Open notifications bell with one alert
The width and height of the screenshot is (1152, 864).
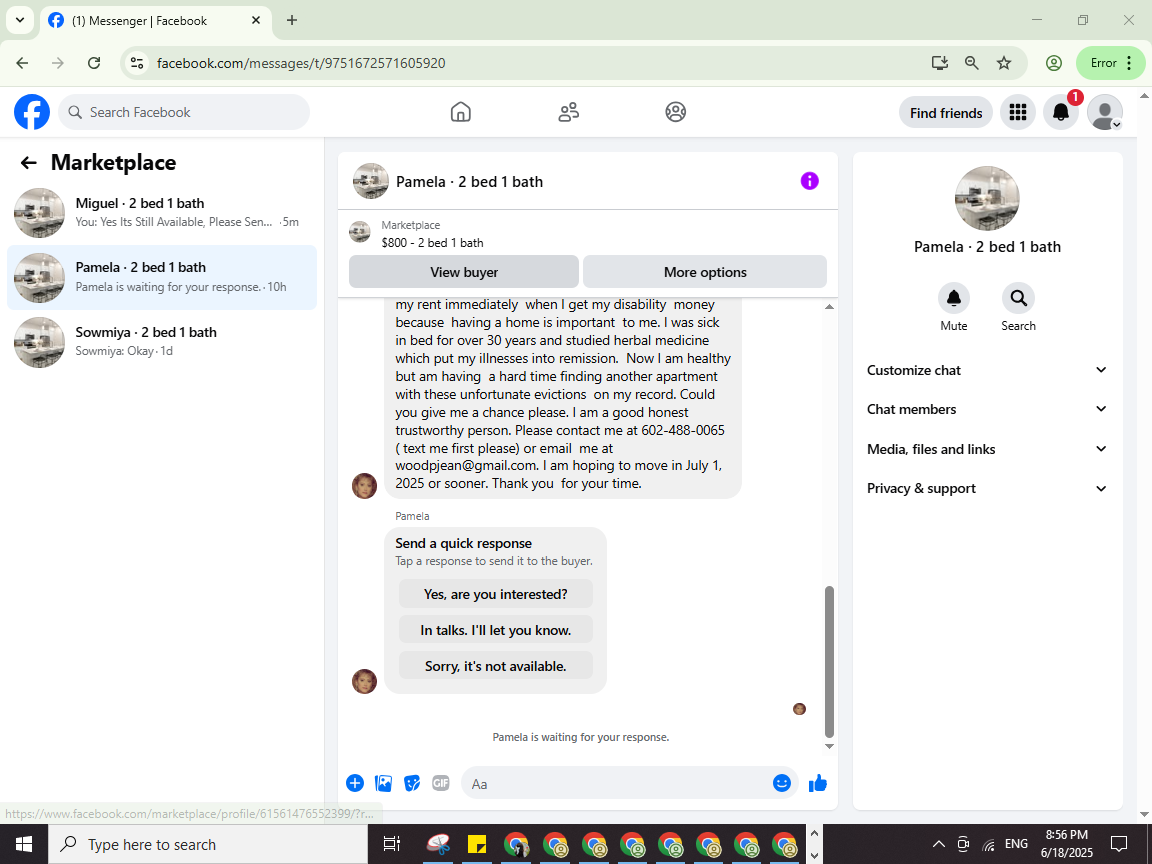(x=1061, y=112)
